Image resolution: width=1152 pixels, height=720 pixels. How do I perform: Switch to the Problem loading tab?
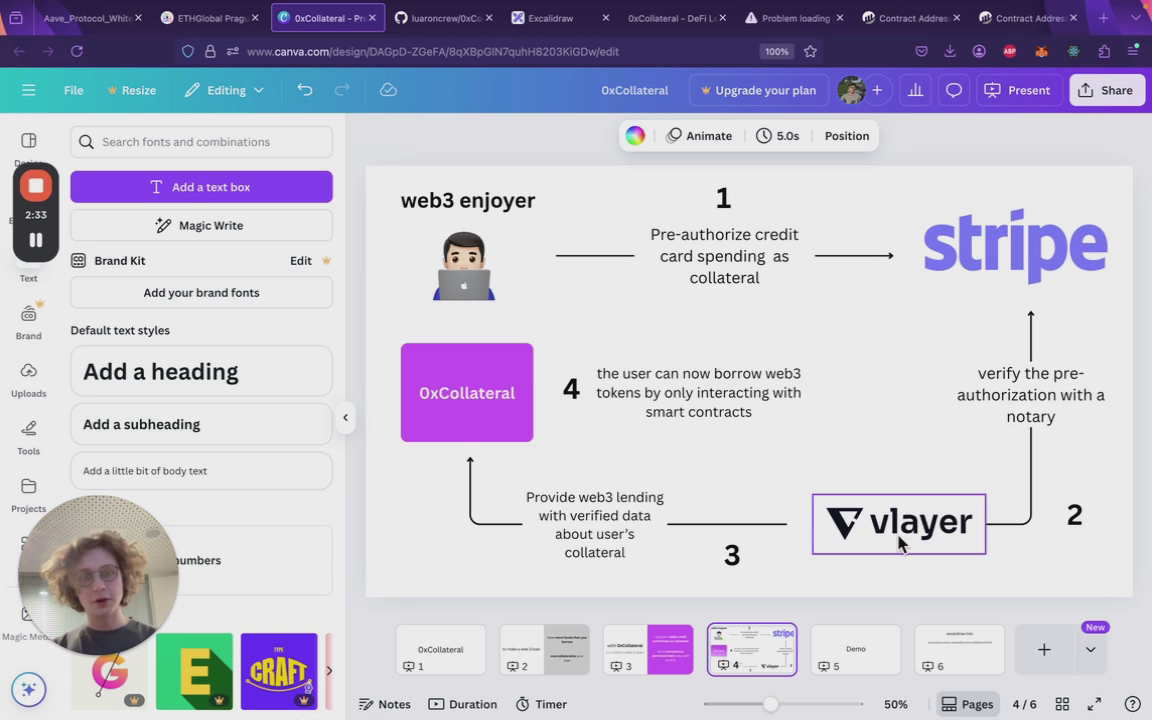tap(793, 18)
